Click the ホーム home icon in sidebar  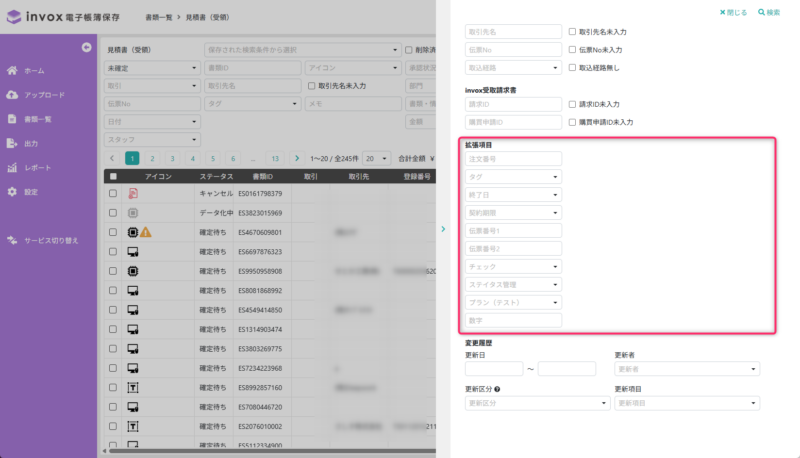(x=12, y=71)
